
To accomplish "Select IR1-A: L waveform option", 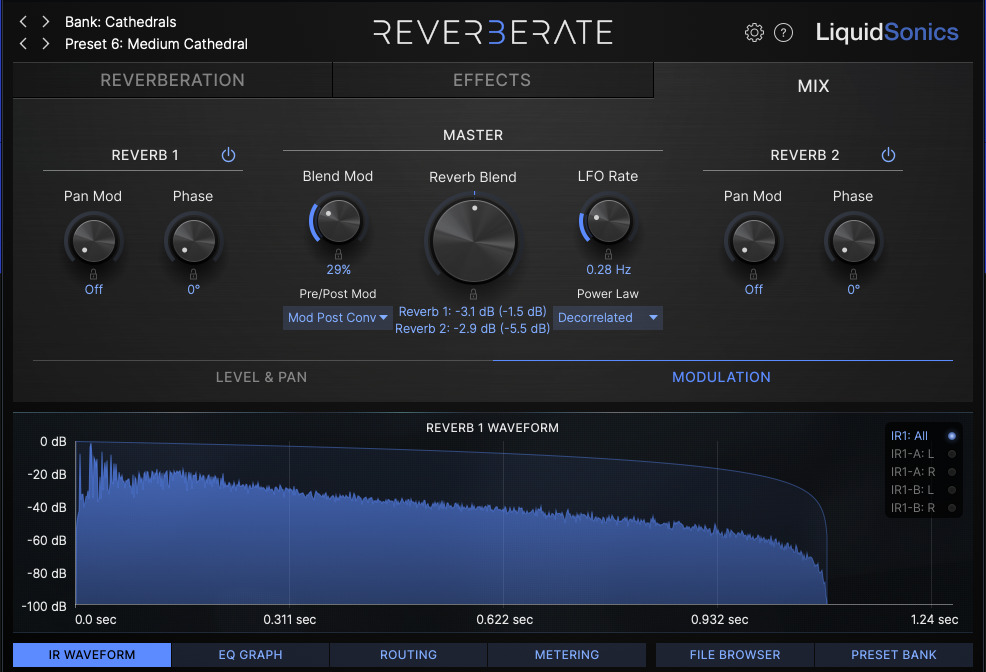I will click(x=923, y=453).
